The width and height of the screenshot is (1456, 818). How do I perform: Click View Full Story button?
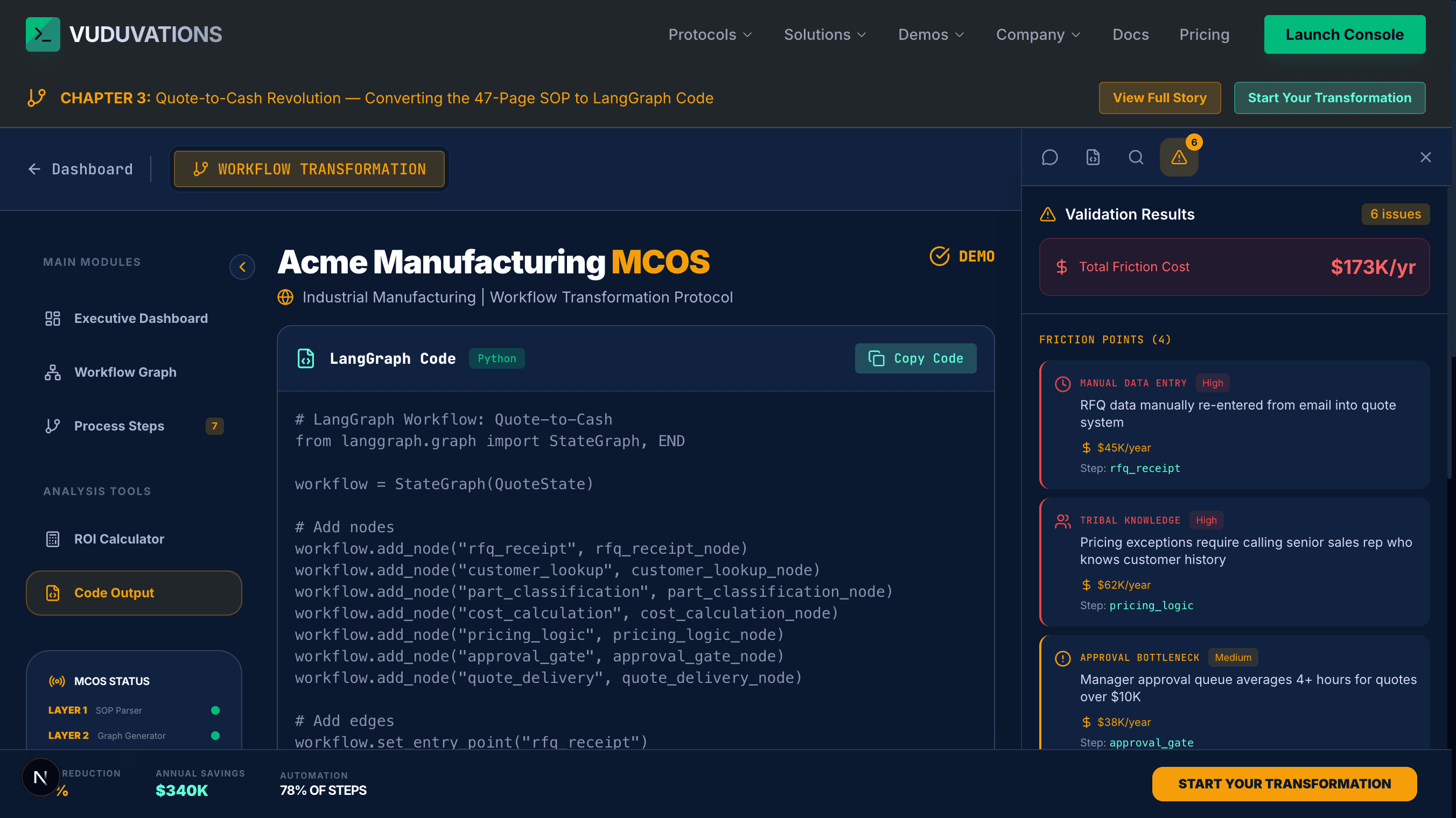1159,98
